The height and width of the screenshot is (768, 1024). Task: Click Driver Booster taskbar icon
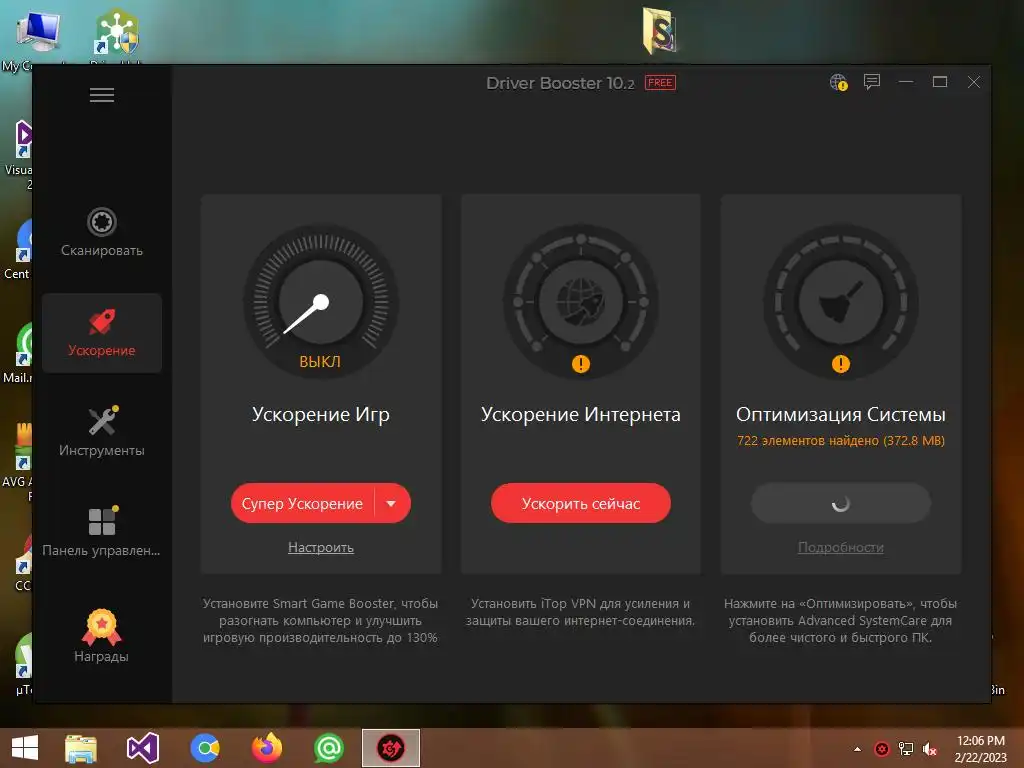pyautogui.click(x=391, y=748)
